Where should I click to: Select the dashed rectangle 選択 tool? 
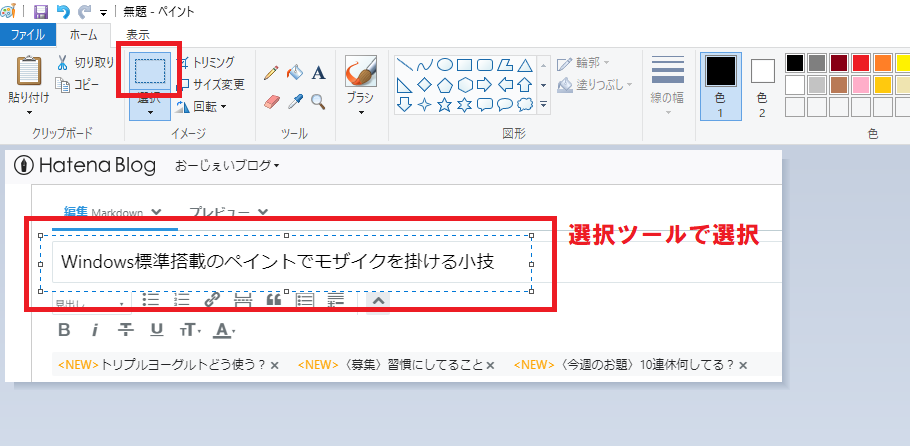pyautogui.click(x=150, y=71)
